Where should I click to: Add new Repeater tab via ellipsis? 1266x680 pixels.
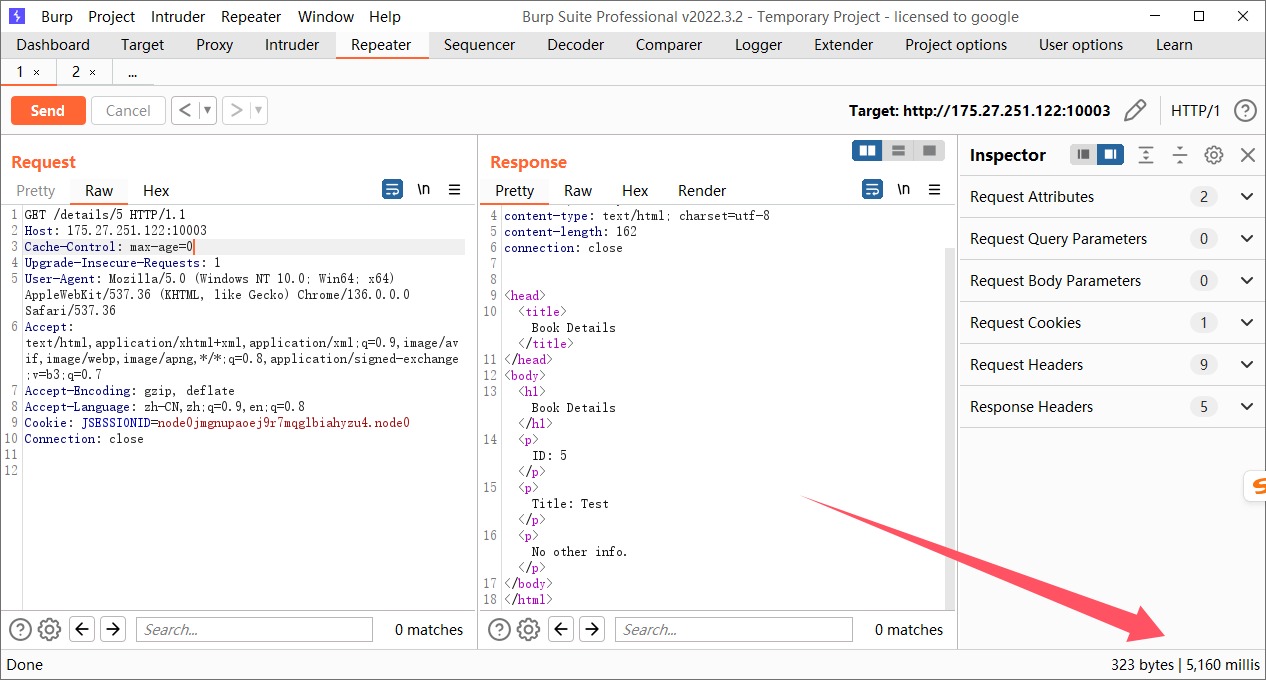tap(132, 72)
